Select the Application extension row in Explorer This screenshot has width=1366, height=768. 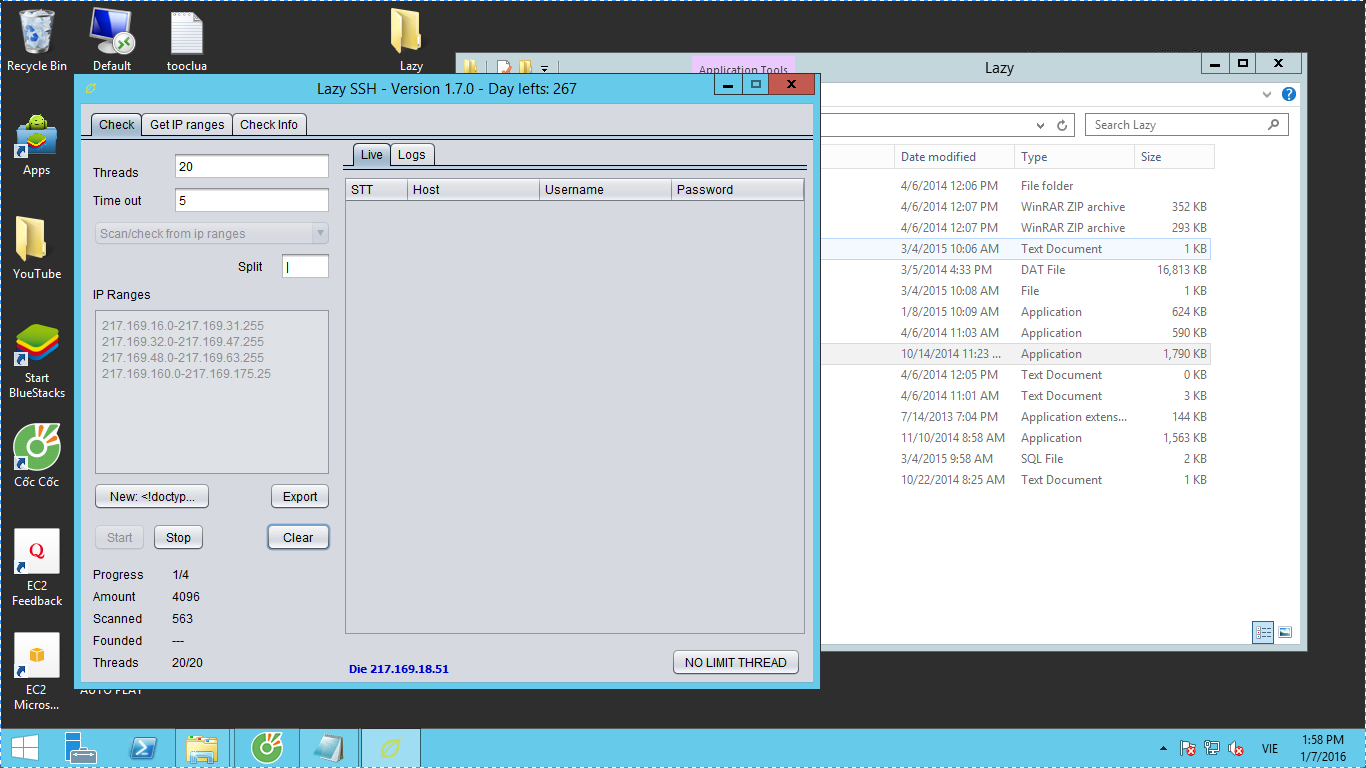click(x=1015, y=417)
